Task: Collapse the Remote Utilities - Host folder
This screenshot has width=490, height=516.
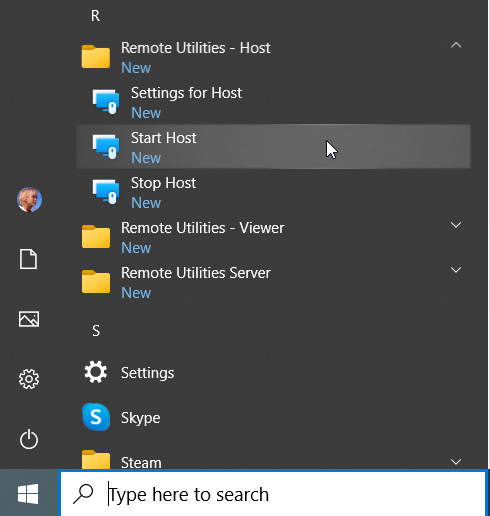Action: coord(456,45)
